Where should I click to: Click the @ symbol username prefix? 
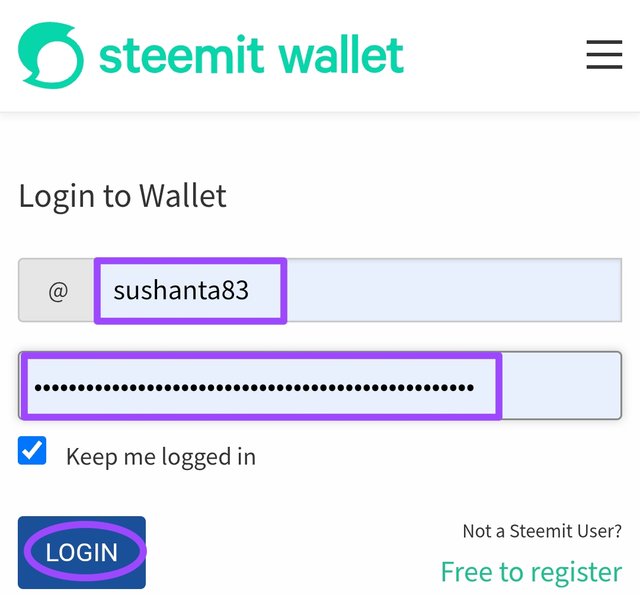(x=58, y=292)
